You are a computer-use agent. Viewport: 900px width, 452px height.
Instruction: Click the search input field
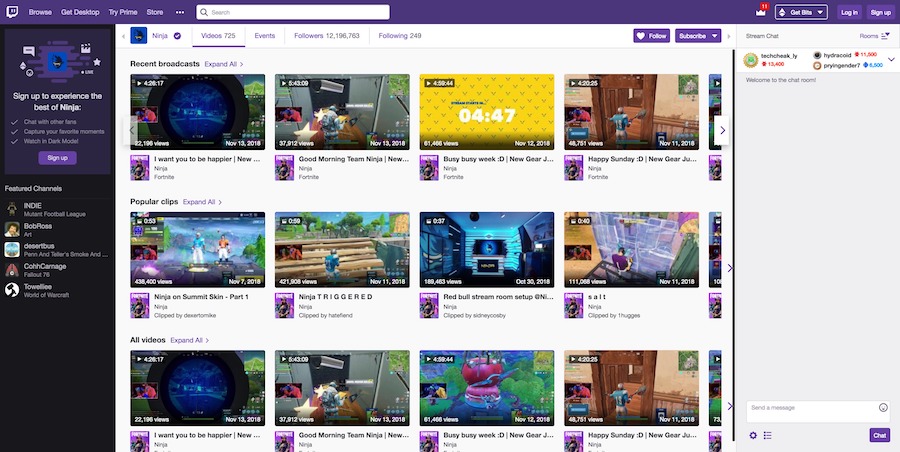tap(293, 12)
